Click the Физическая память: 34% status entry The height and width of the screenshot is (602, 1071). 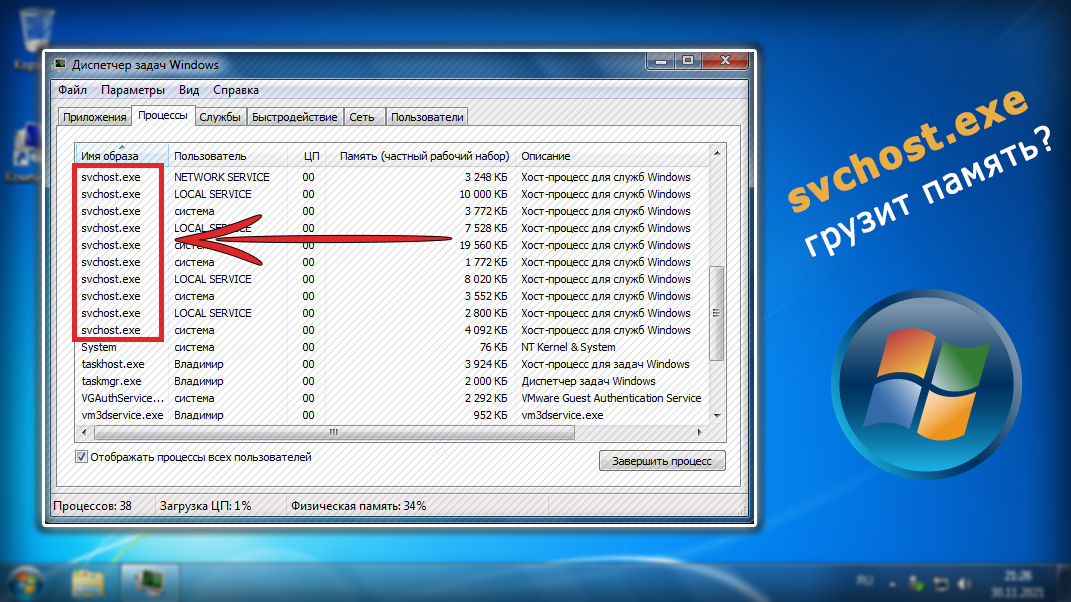point(359,506)
